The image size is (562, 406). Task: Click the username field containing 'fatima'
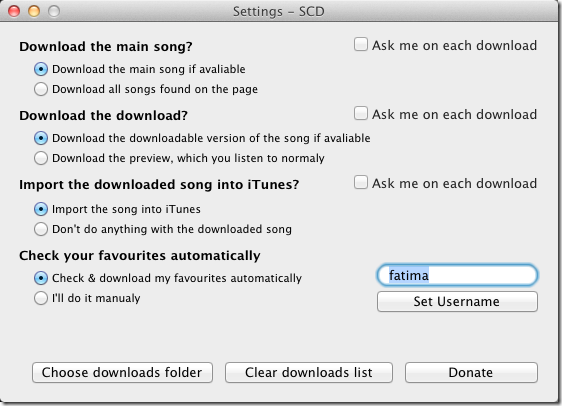coord(457,275)
